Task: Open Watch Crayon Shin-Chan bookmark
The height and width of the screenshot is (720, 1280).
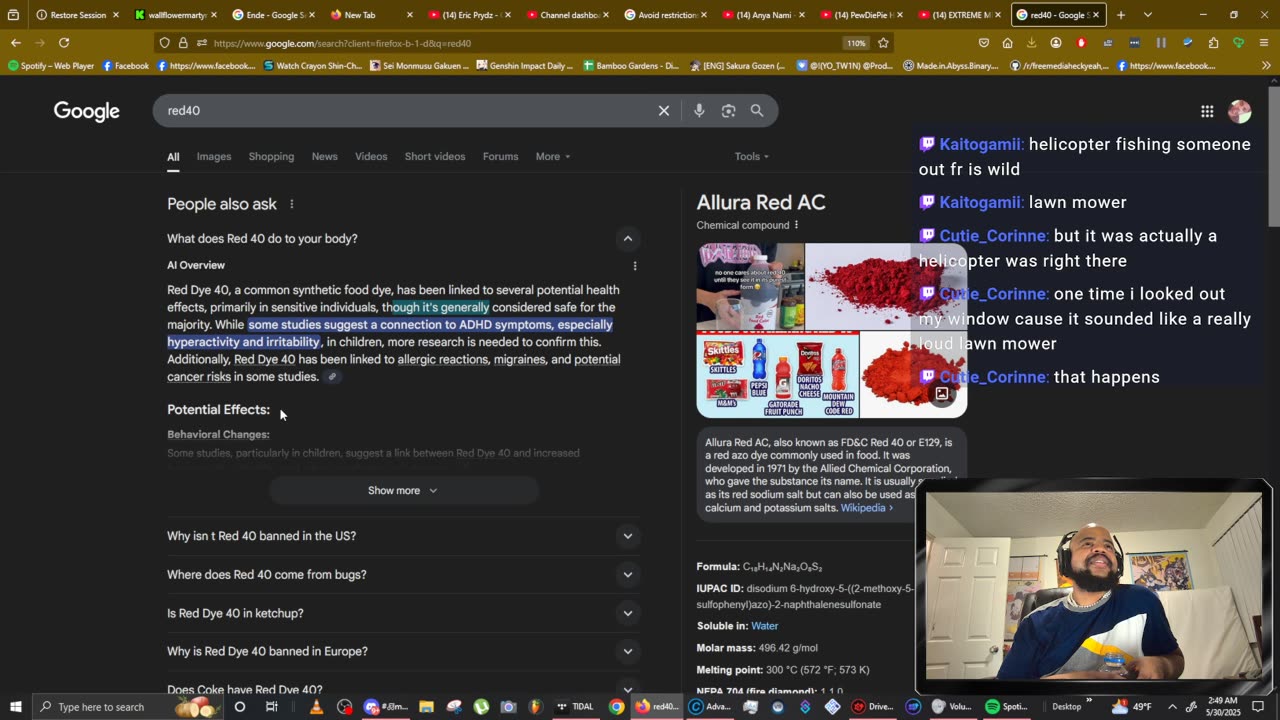Action: pos(312,66)
